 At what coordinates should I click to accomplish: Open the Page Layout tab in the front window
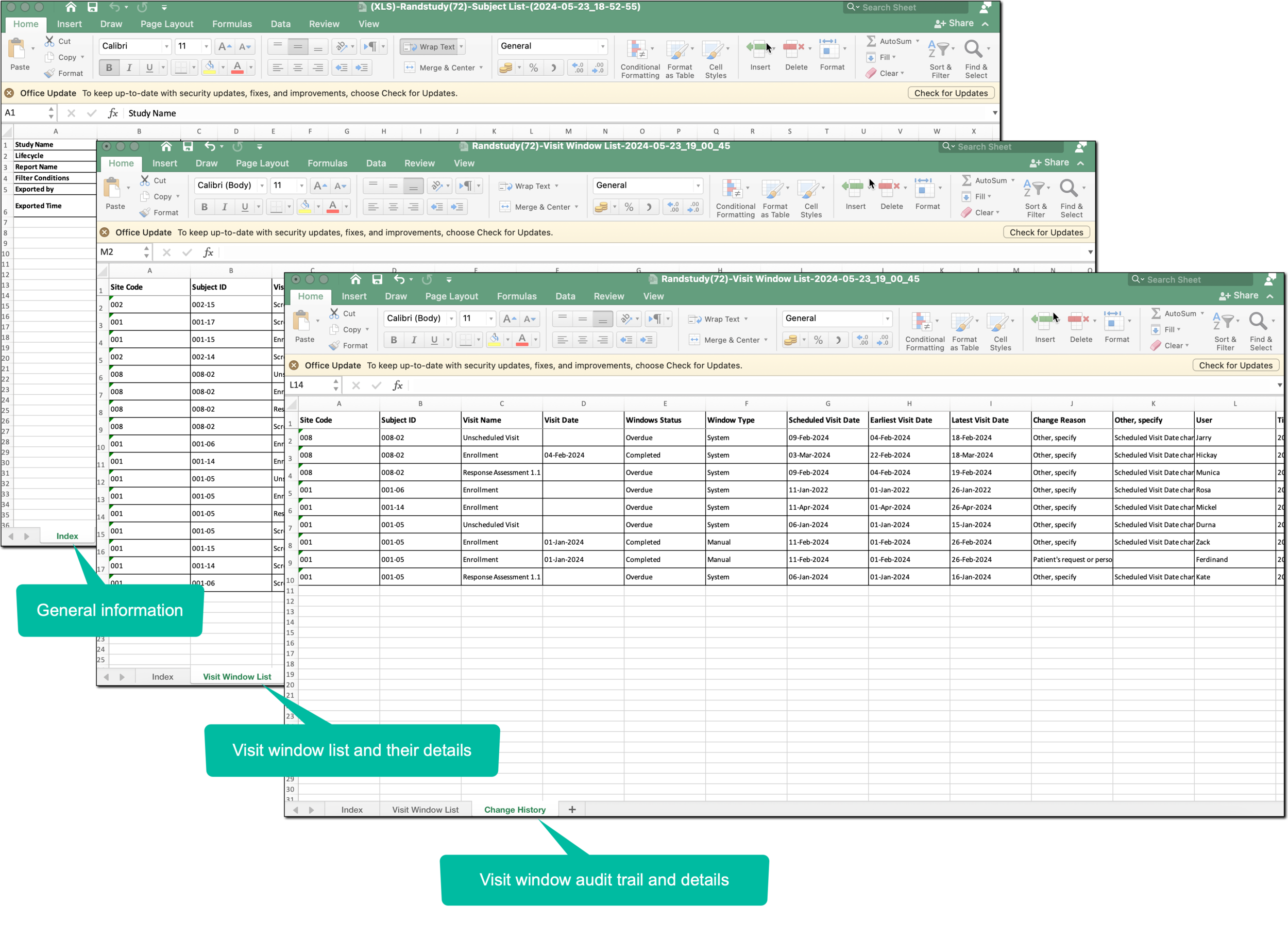[x=451, y=296]
